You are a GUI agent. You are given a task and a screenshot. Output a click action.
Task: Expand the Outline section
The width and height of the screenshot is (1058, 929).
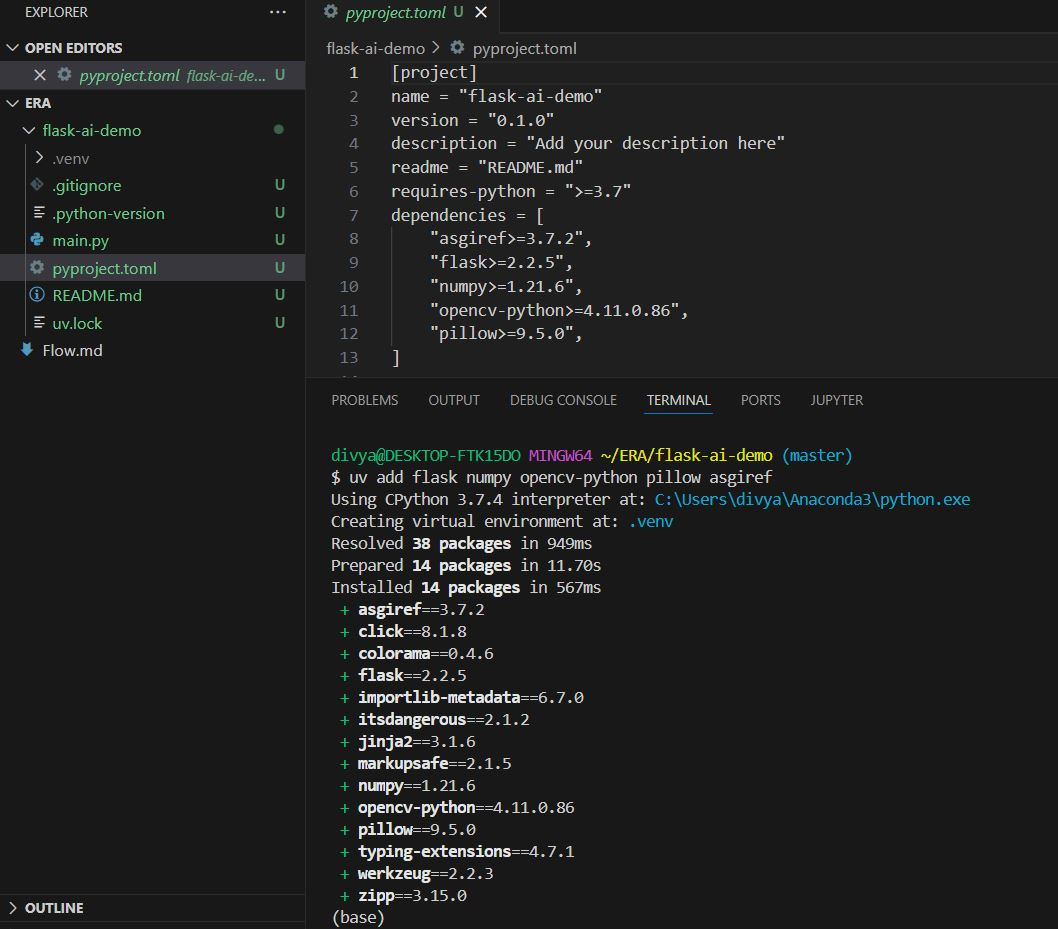13,908
